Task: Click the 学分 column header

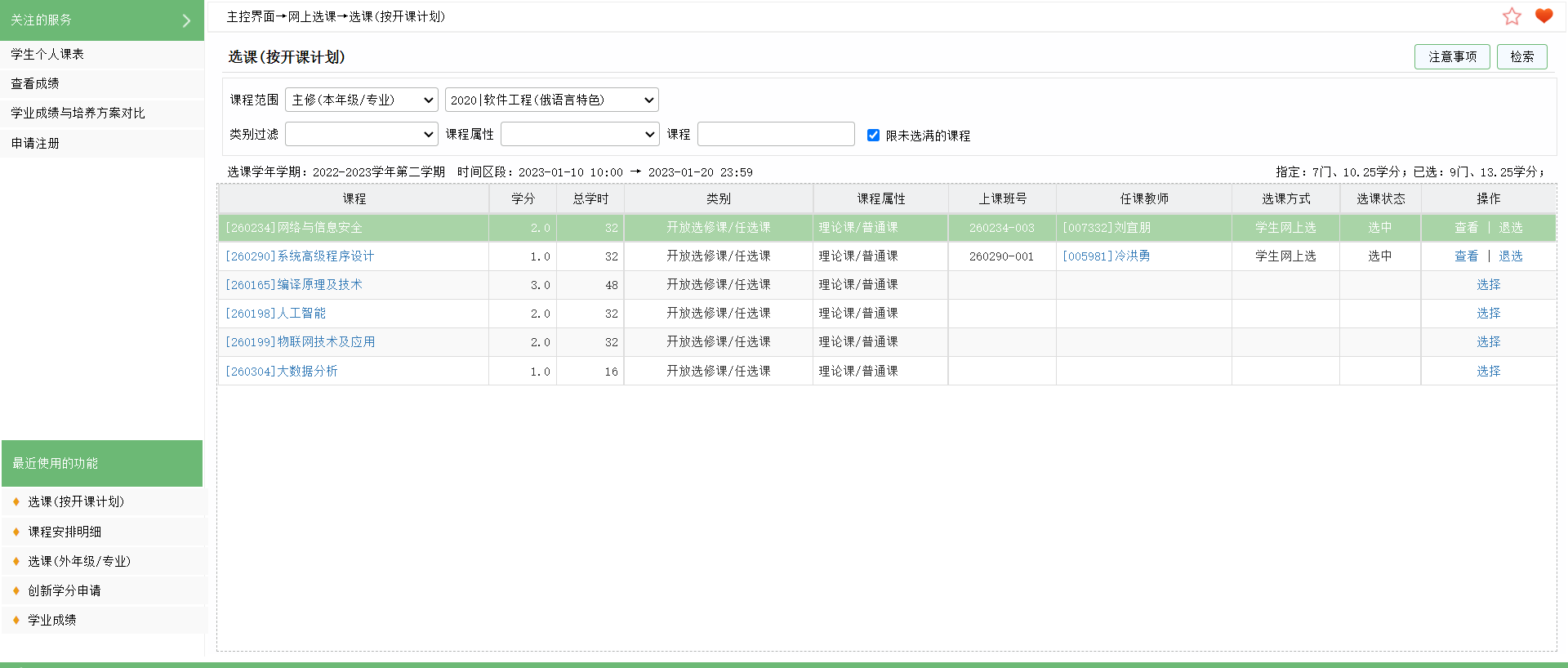Action: pyautogui.click(x=523, y=199)
